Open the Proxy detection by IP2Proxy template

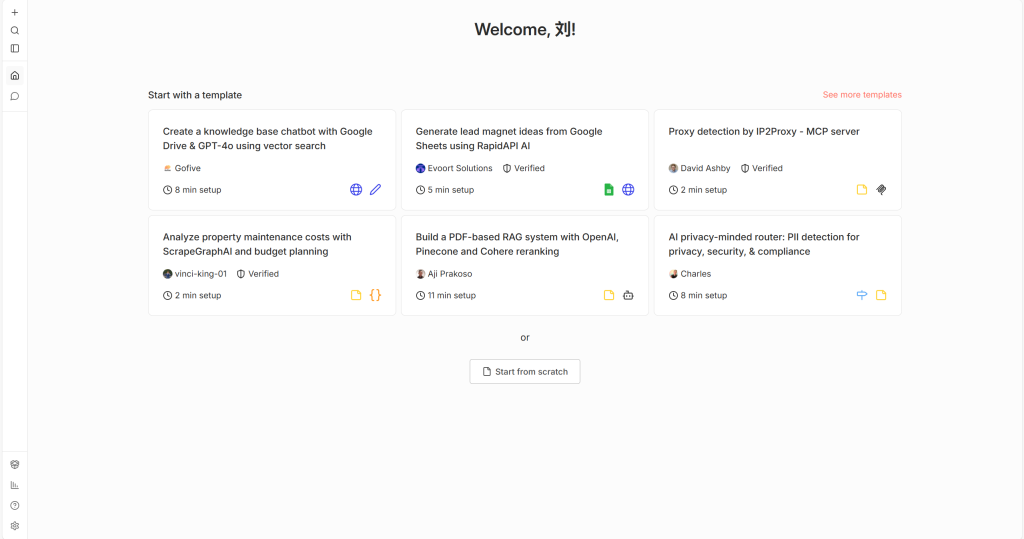[764, 132]
